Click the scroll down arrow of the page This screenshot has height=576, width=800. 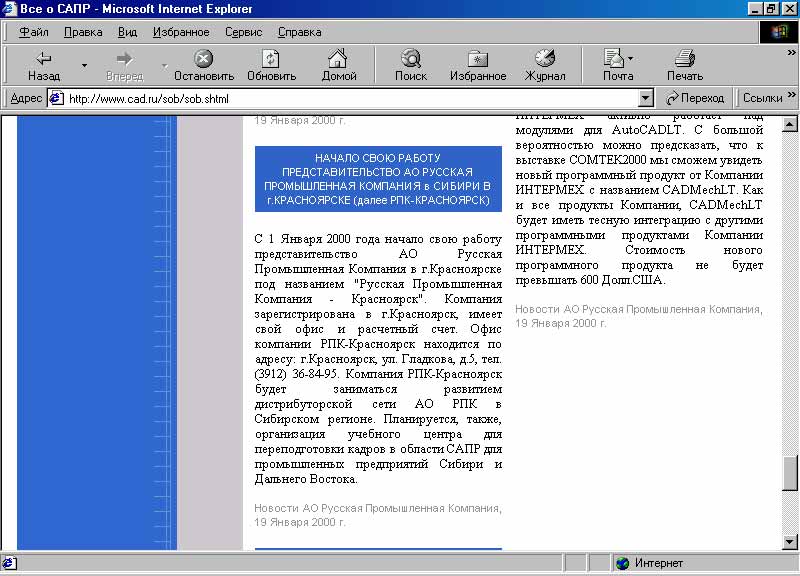tap(790, 542)
